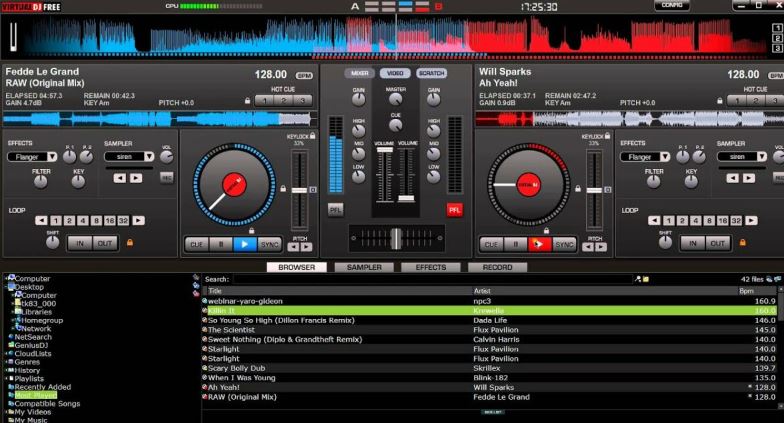
Task: Click the left deck loop IN button
Action: pyautogui.click(x=80, y=243)
